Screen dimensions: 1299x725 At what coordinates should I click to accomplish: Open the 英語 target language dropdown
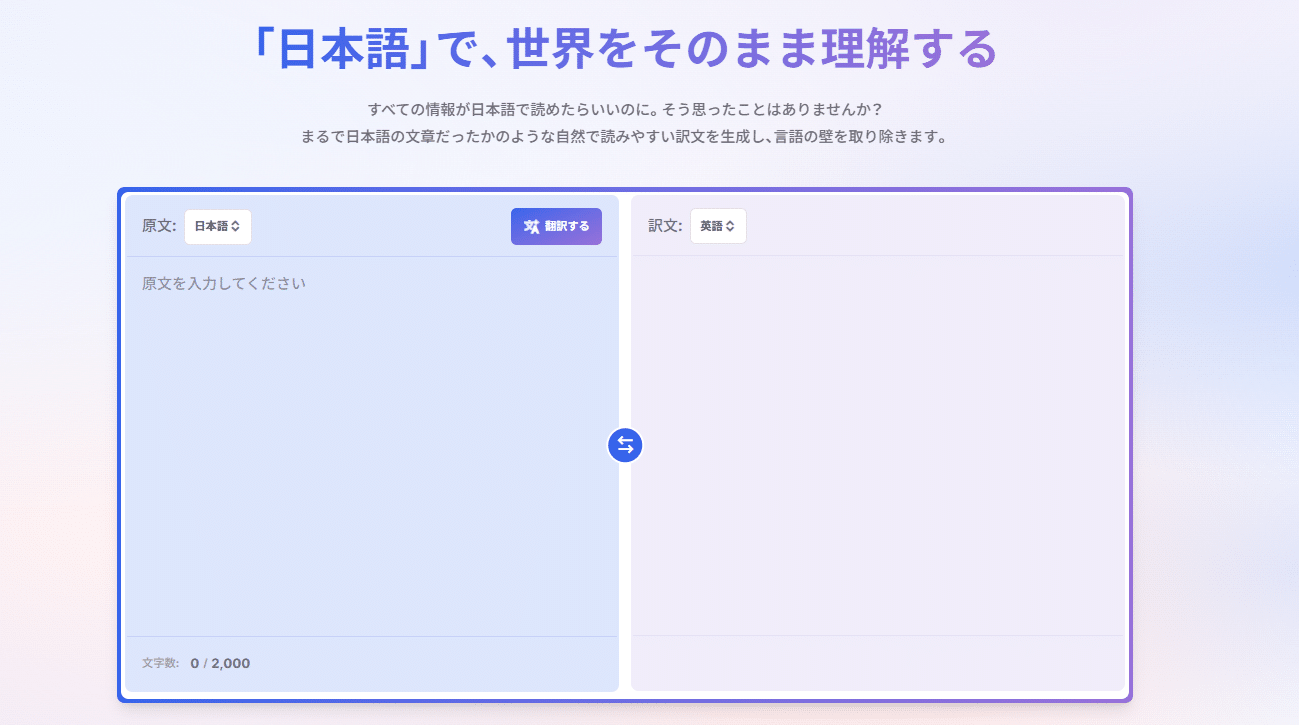coord(717,227)
